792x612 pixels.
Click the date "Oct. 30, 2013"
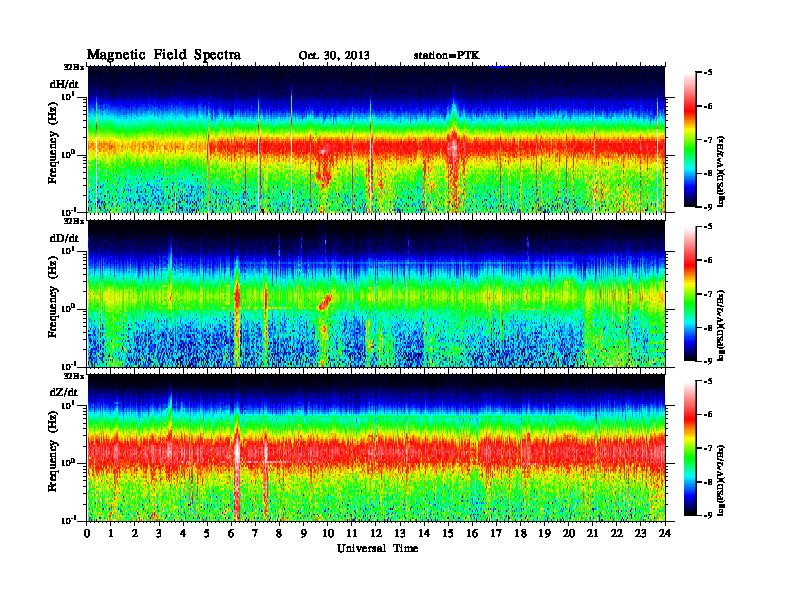pos(334,56)
